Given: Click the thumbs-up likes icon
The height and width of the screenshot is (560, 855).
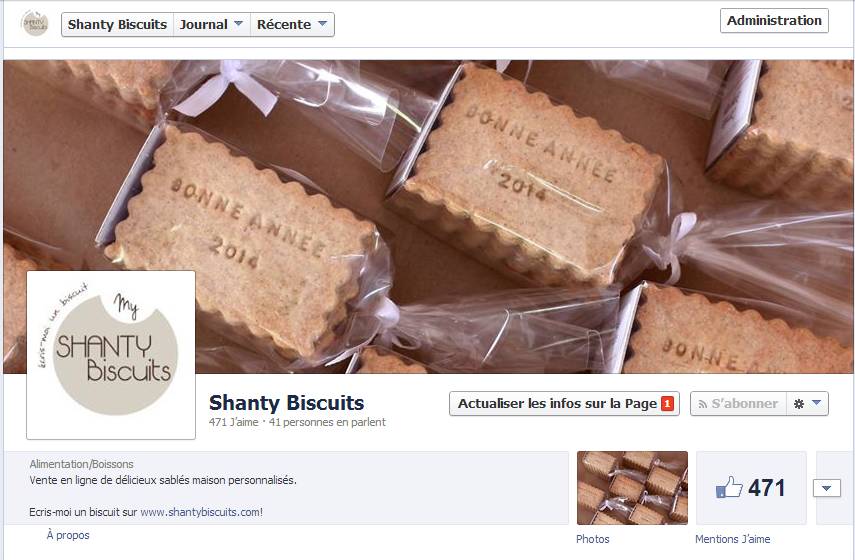Looking at the screenshot, I should [x=729, y=487].
